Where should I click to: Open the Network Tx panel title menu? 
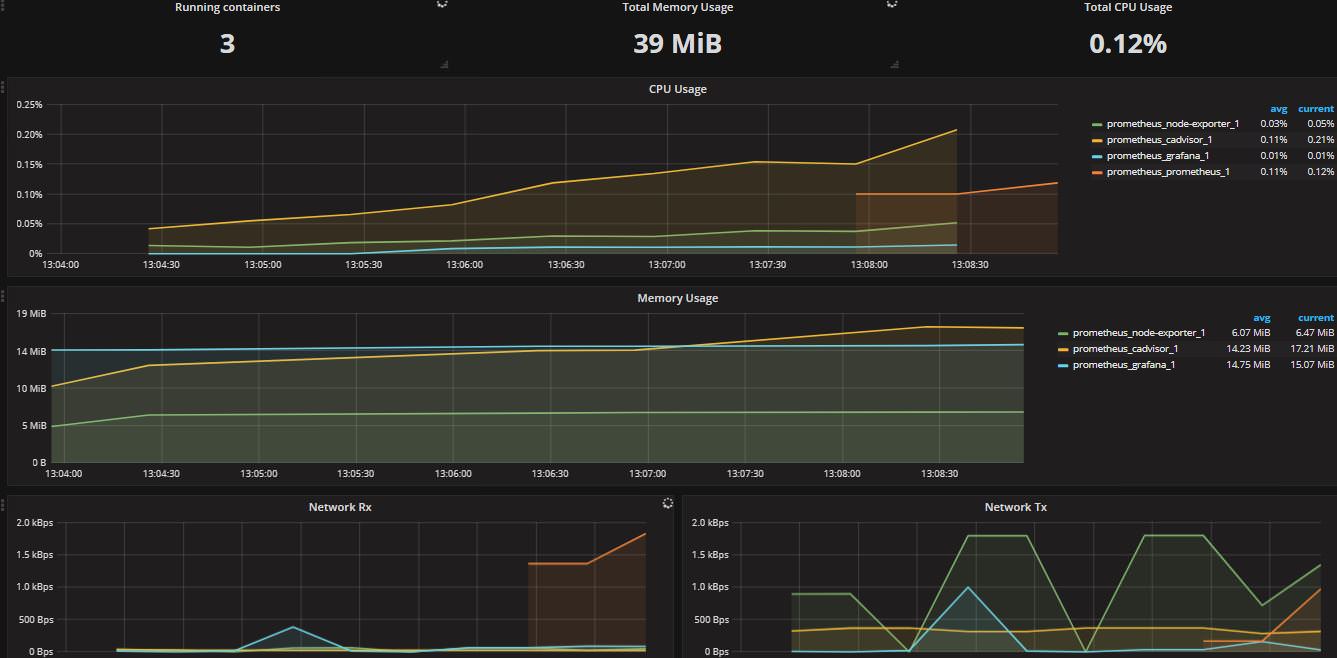click(x=1016, y=507)
